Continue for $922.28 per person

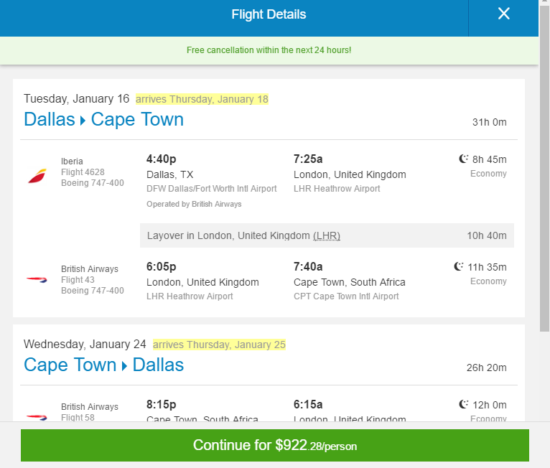pyautogui.click(x=275, y=445)
